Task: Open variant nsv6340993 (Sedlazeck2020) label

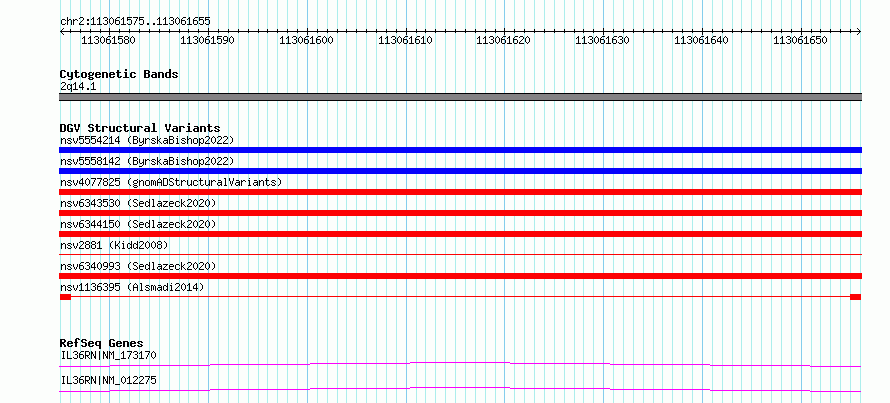Action: [x=138, y=266]
